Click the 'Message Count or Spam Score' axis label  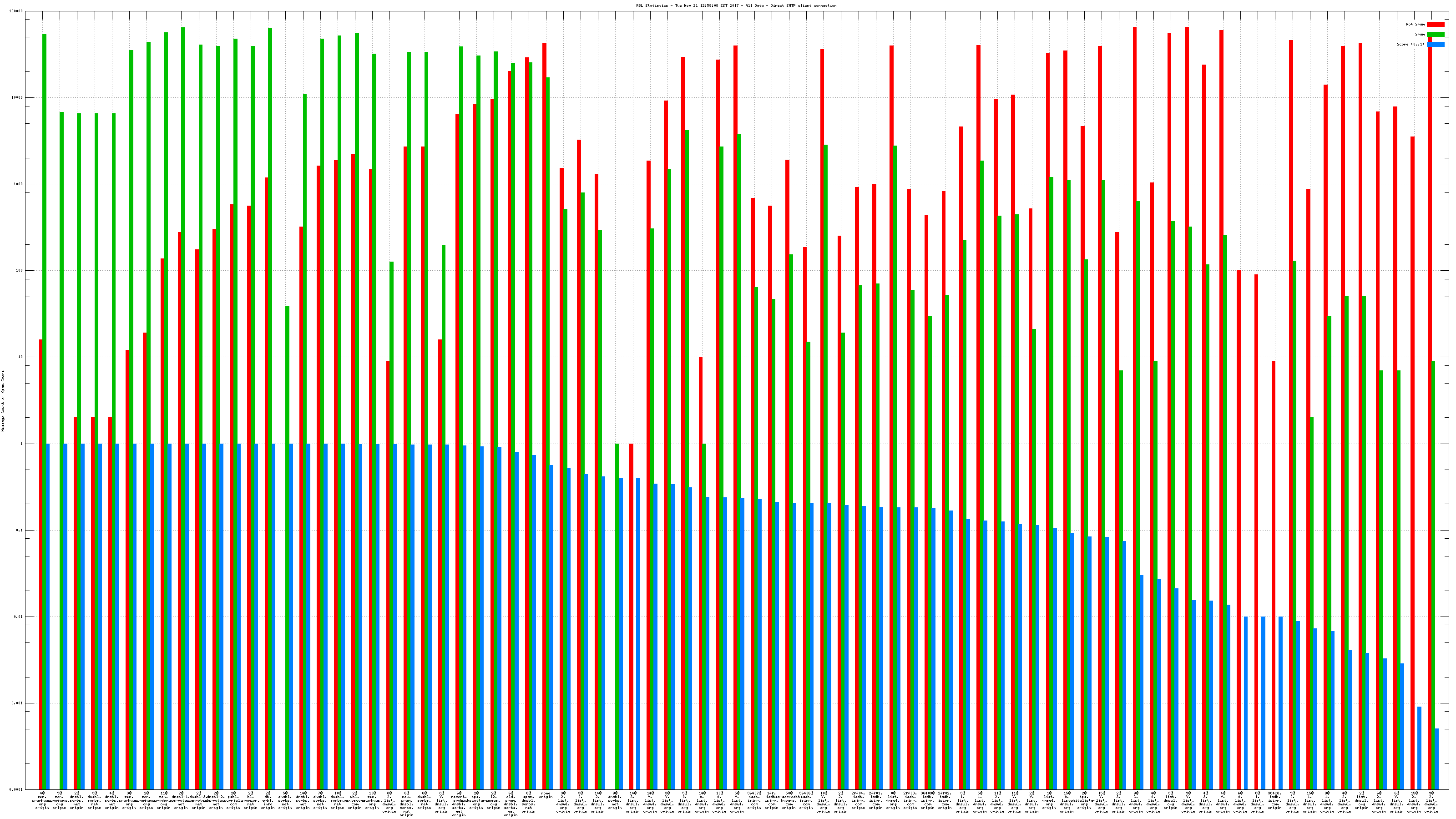tap(3, 401)
